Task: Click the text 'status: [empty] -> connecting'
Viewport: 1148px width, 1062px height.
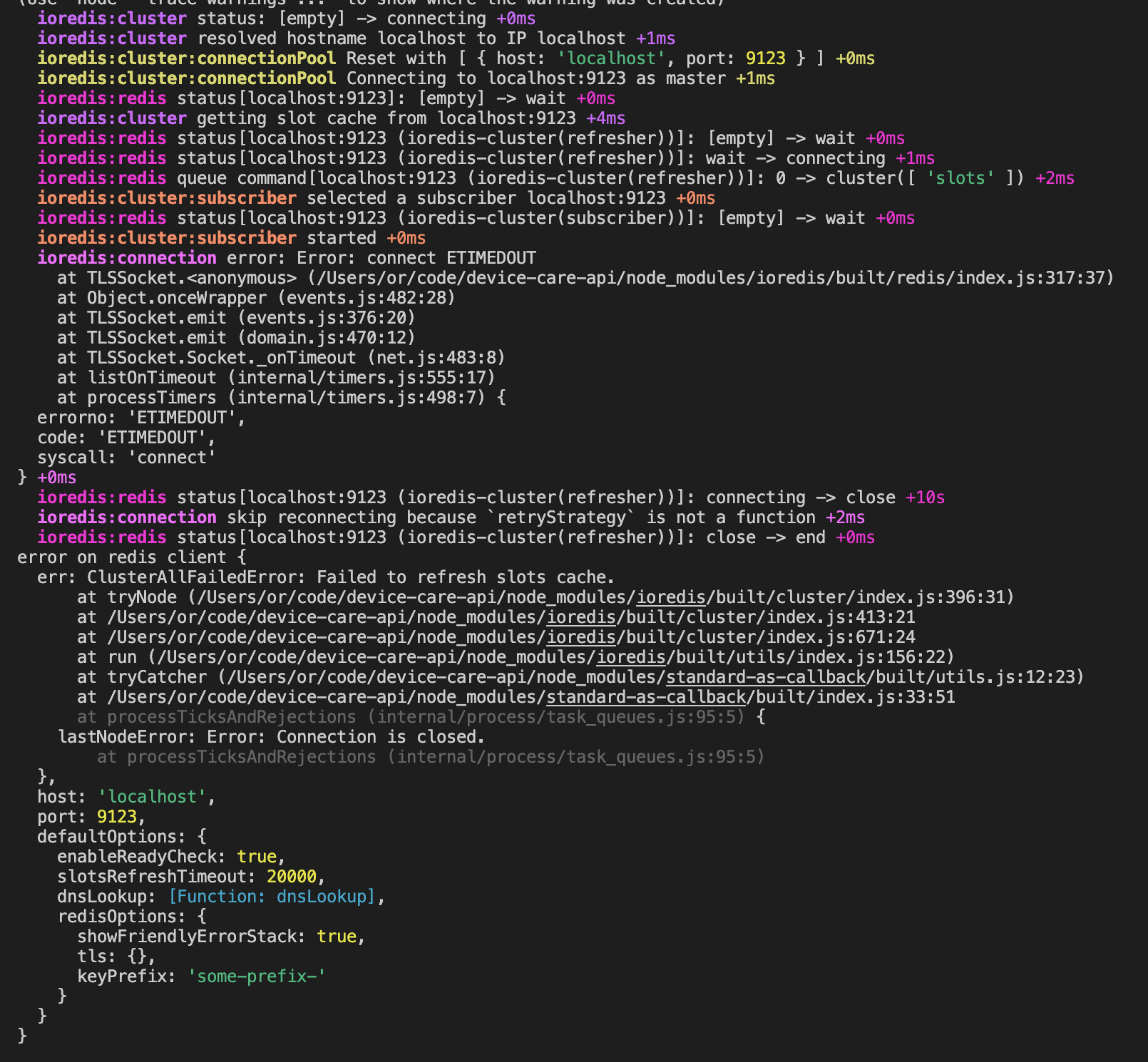Action: [x=342, y=19]
